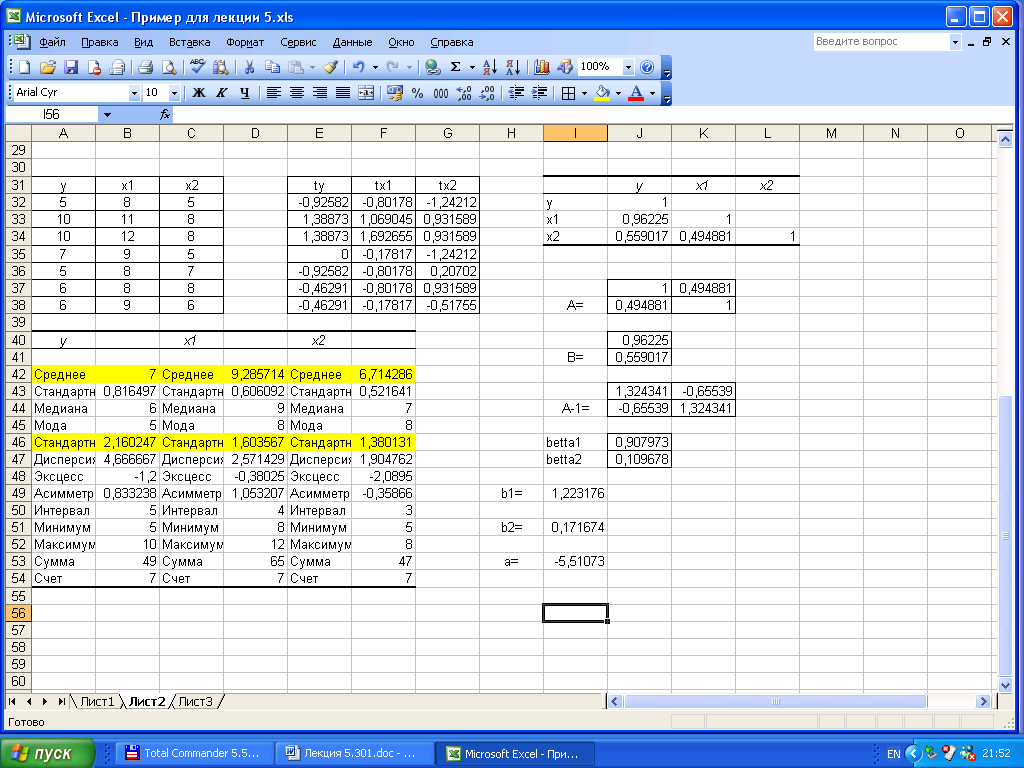This screenshot has width=1024, height=768.
Task: Increase decimal places
Action: coord(464,93)
